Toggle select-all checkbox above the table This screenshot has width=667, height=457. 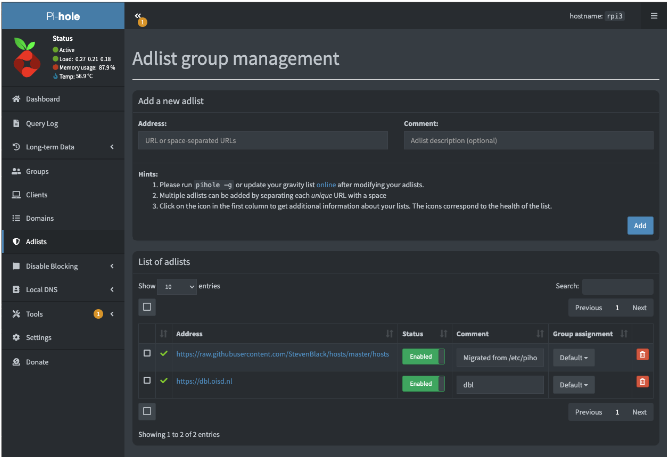click(x=147, y=307)
